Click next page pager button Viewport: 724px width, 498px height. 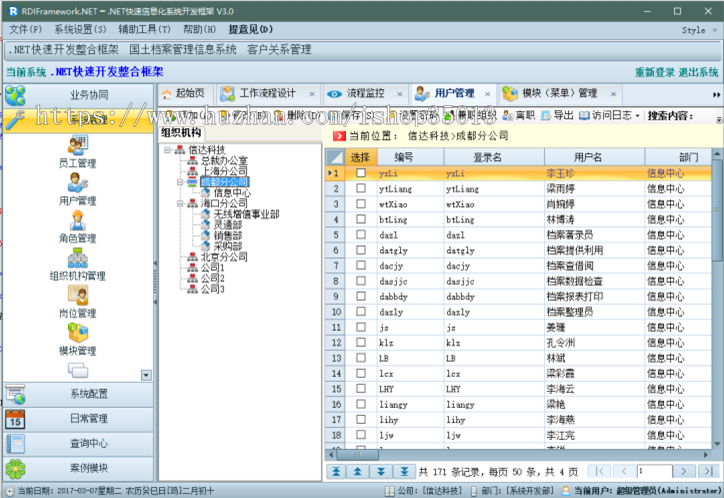(684, 471)
